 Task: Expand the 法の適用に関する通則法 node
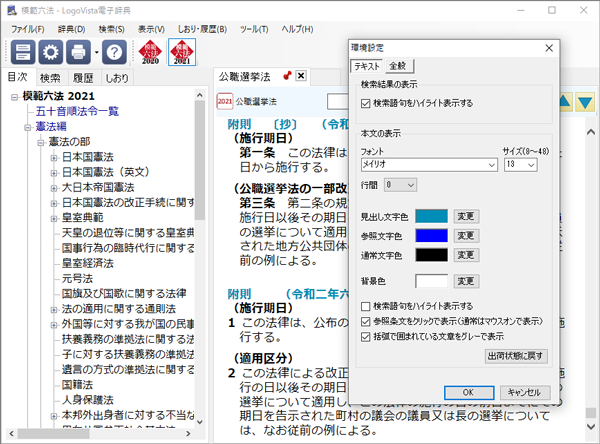click(x=54, y=310)
